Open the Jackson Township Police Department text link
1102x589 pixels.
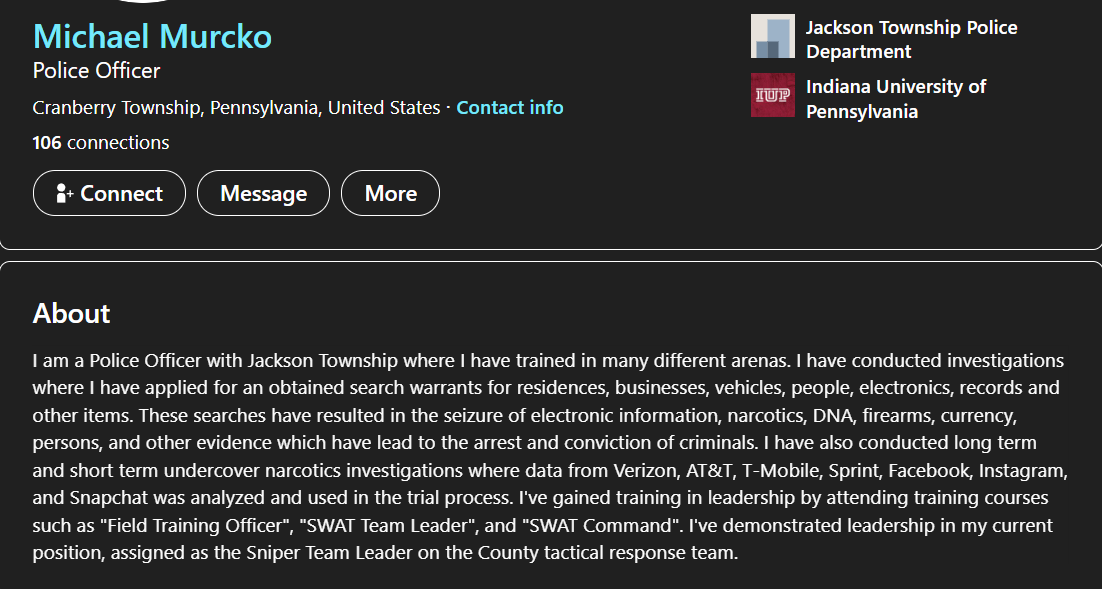coord(912,39)
